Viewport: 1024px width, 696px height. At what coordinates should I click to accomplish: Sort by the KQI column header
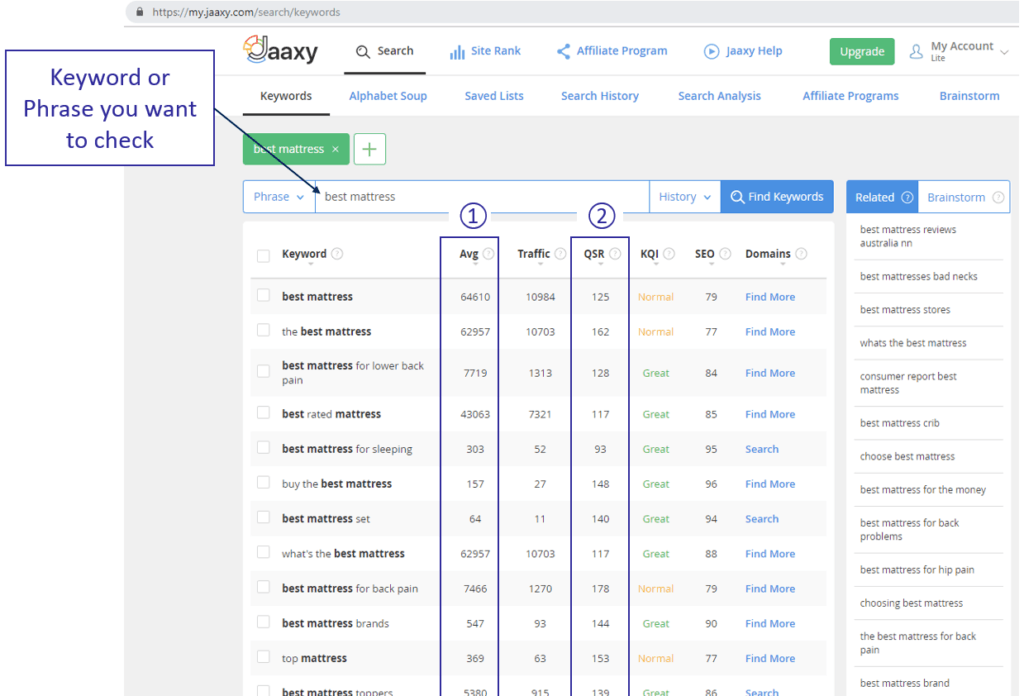pyautogui.click(x=649, y=254)
